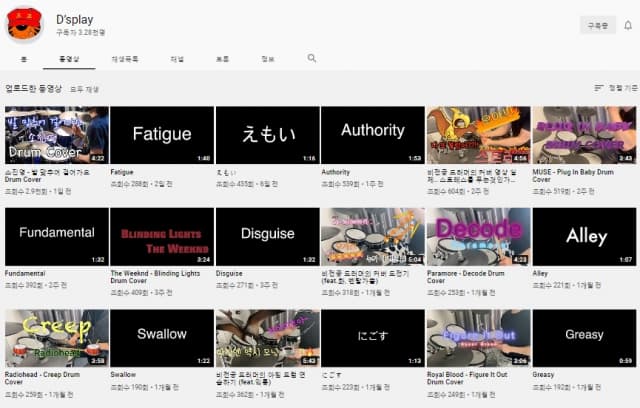Go to the channel Home tab

pyautogui.click(x=24, y=59)
